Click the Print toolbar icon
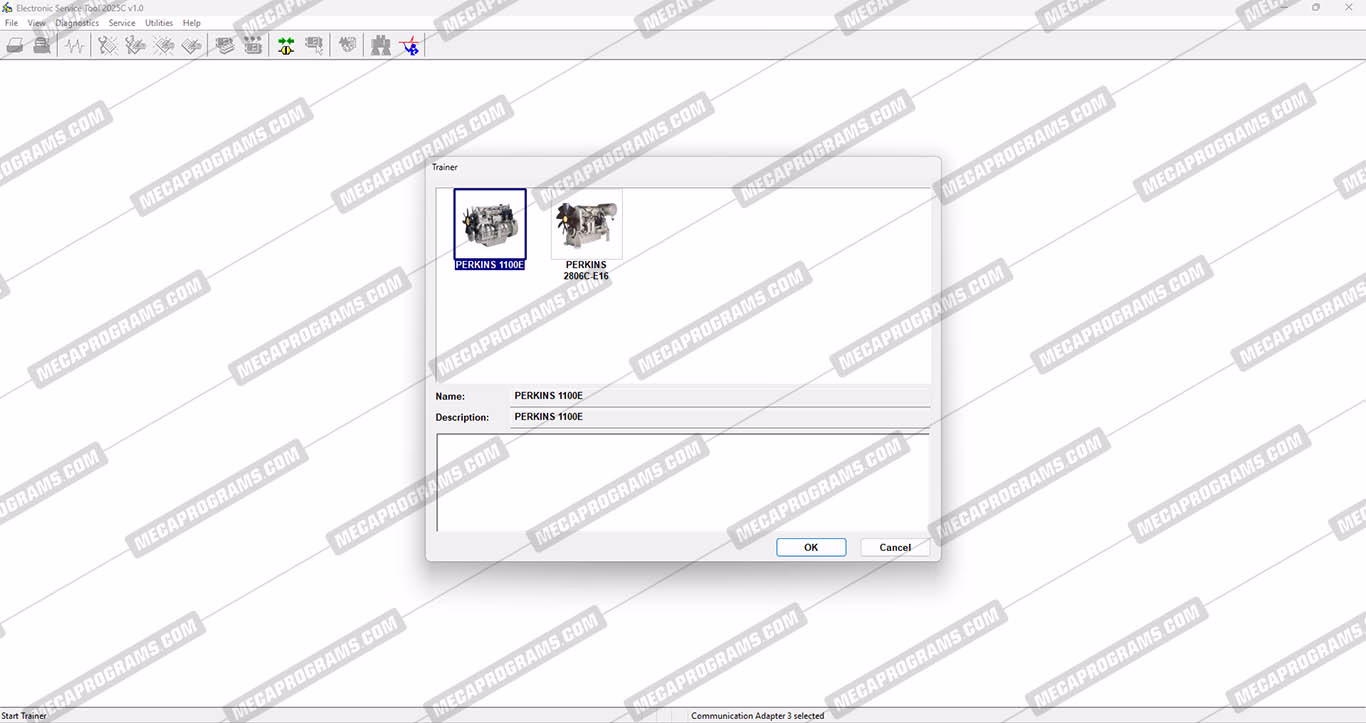 click(x=42, y=45)
